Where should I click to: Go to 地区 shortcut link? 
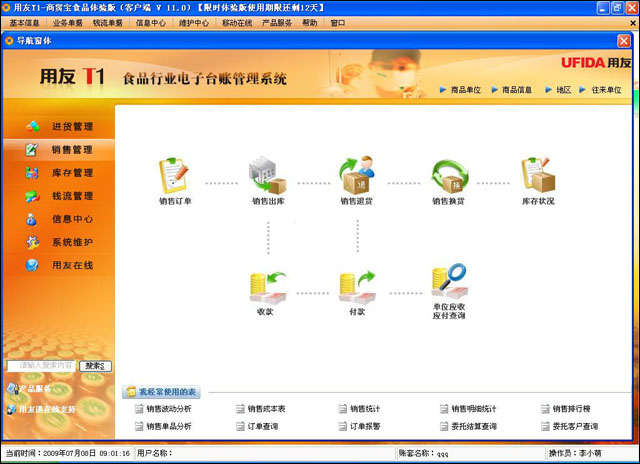(564, 90)
